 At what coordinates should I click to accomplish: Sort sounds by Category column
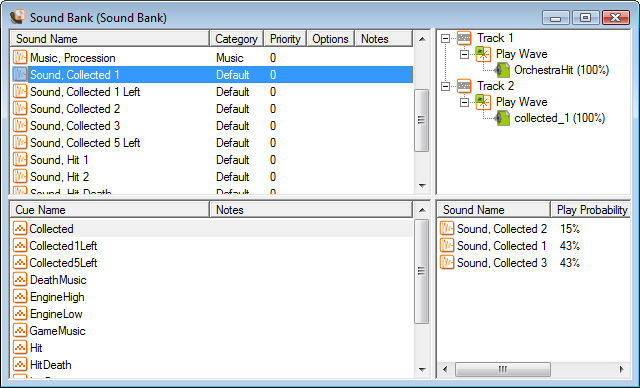(236, 38)
